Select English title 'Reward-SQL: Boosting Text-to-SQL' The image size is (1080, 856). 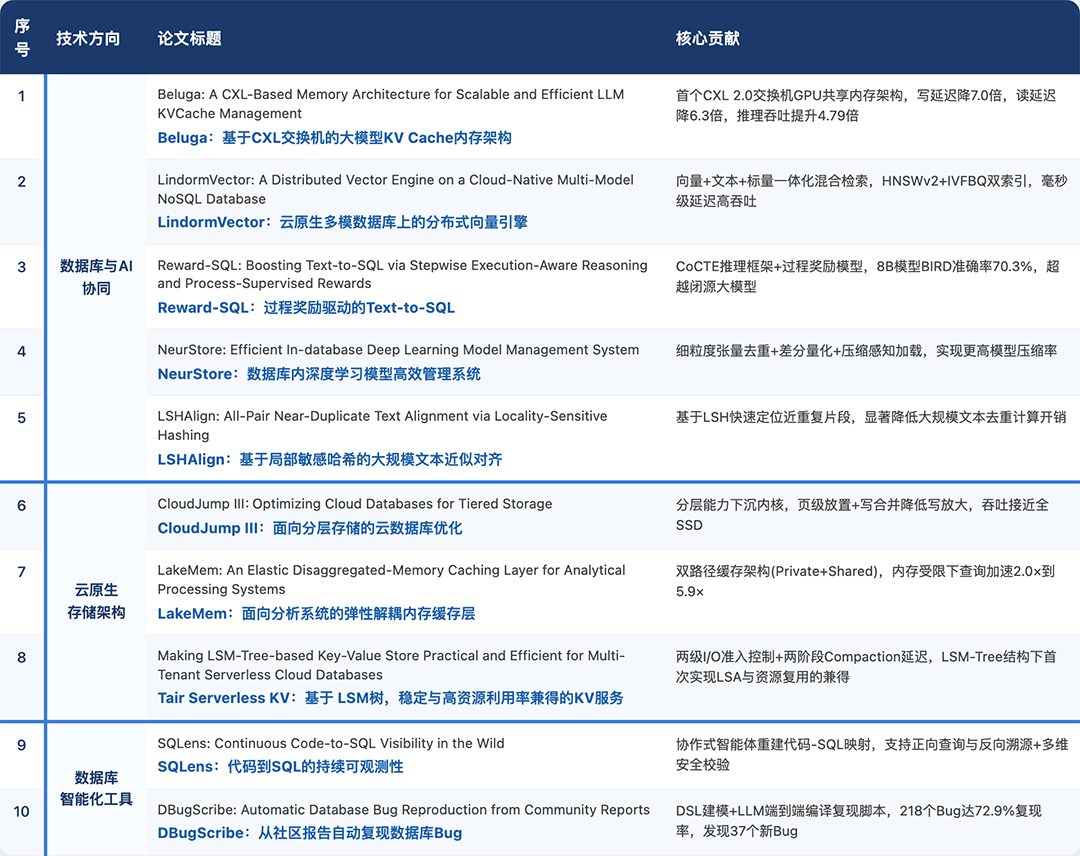tap(402, 274)
